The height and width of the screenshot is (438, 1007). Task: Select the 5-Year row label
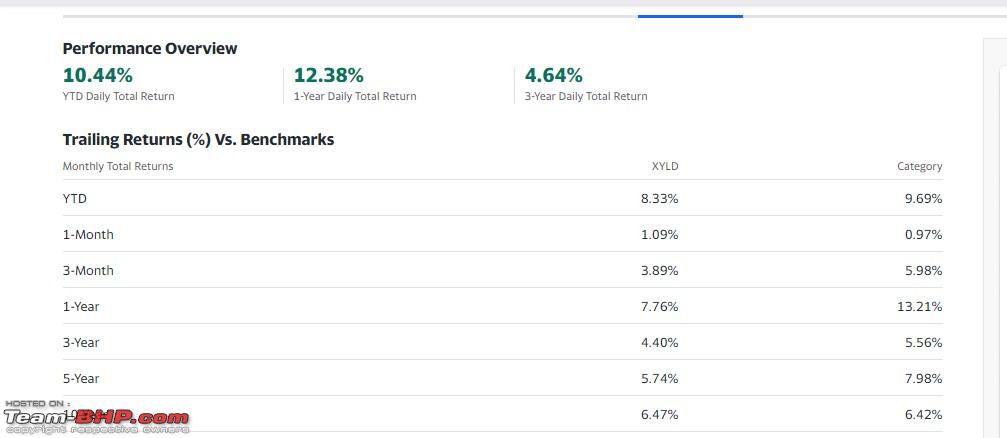tap(81, 378)
